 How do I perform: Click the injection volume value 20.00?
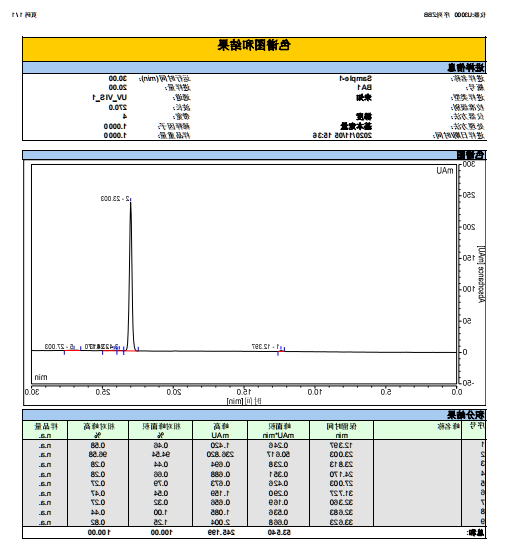[118, 87]
